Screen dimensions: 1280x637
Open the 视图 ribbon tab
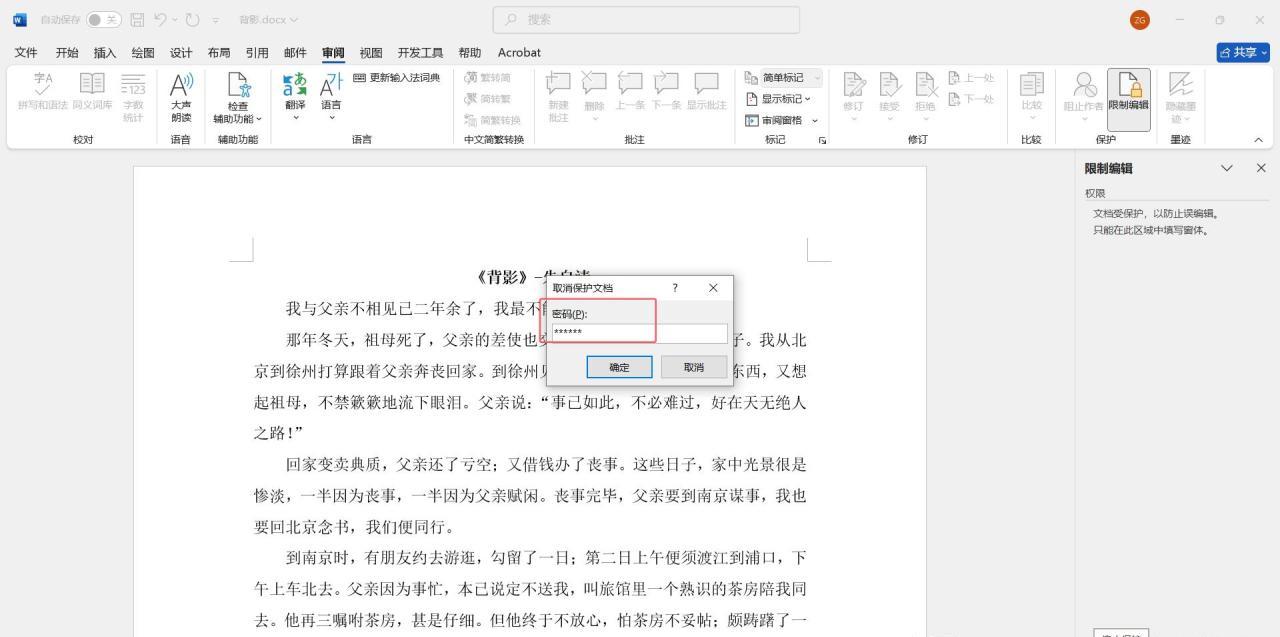coord(370,52)
